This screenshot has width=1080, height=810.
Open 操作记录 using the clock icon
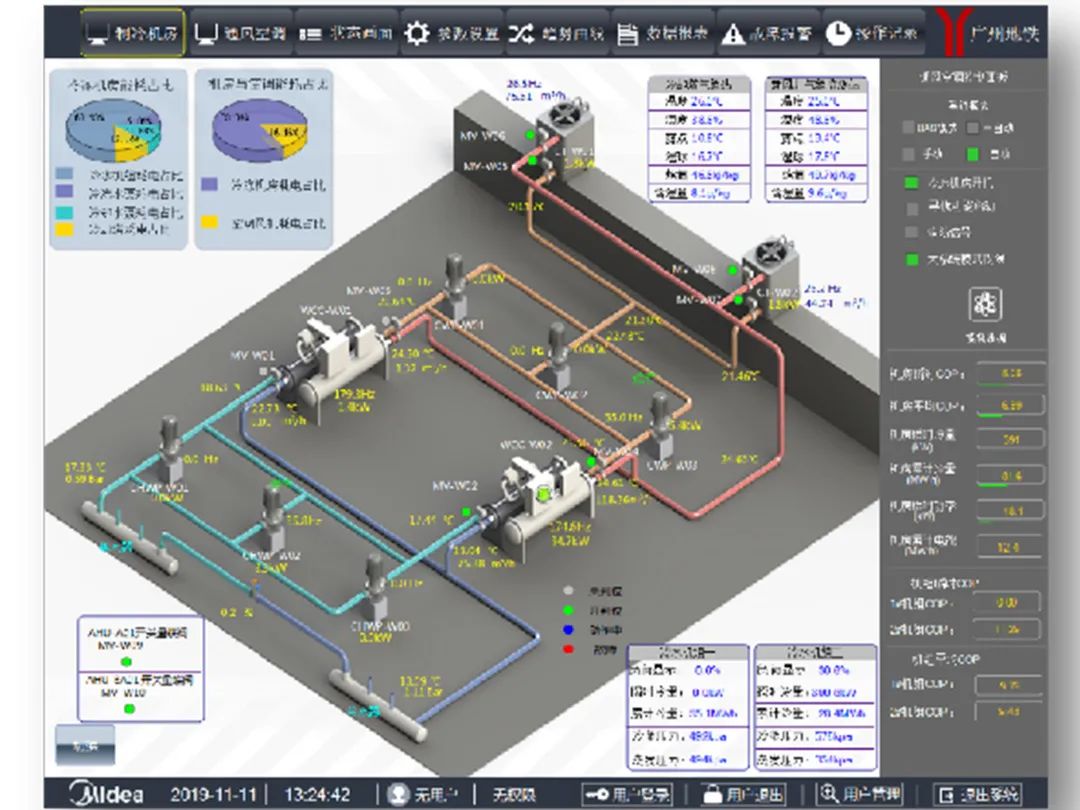[x=838, y=34]
